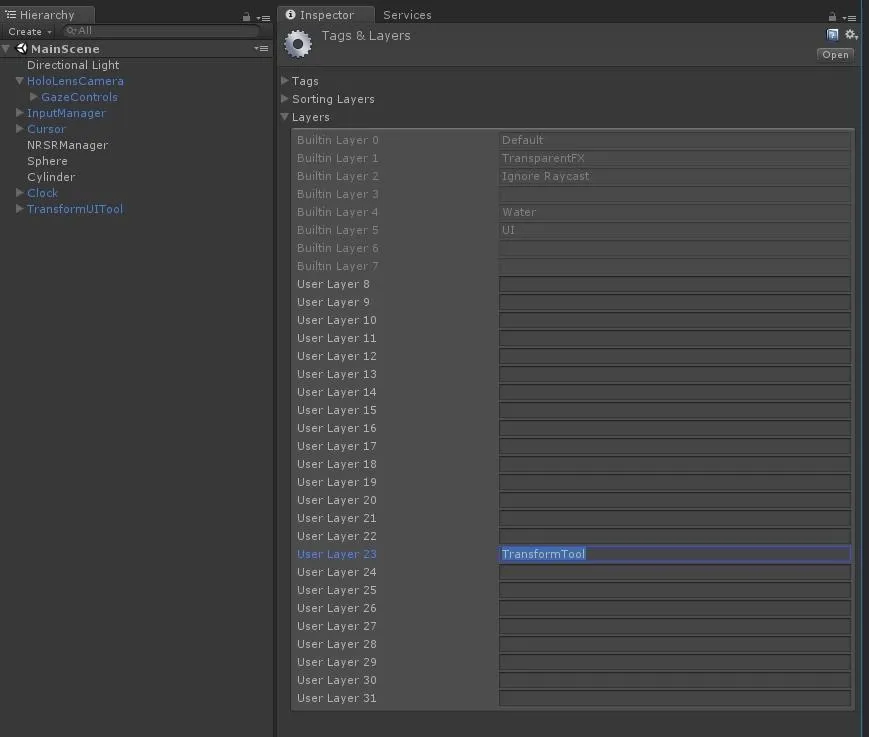
Task: Click the Inspector panel lock icon
Action: [x=832, y=17]
